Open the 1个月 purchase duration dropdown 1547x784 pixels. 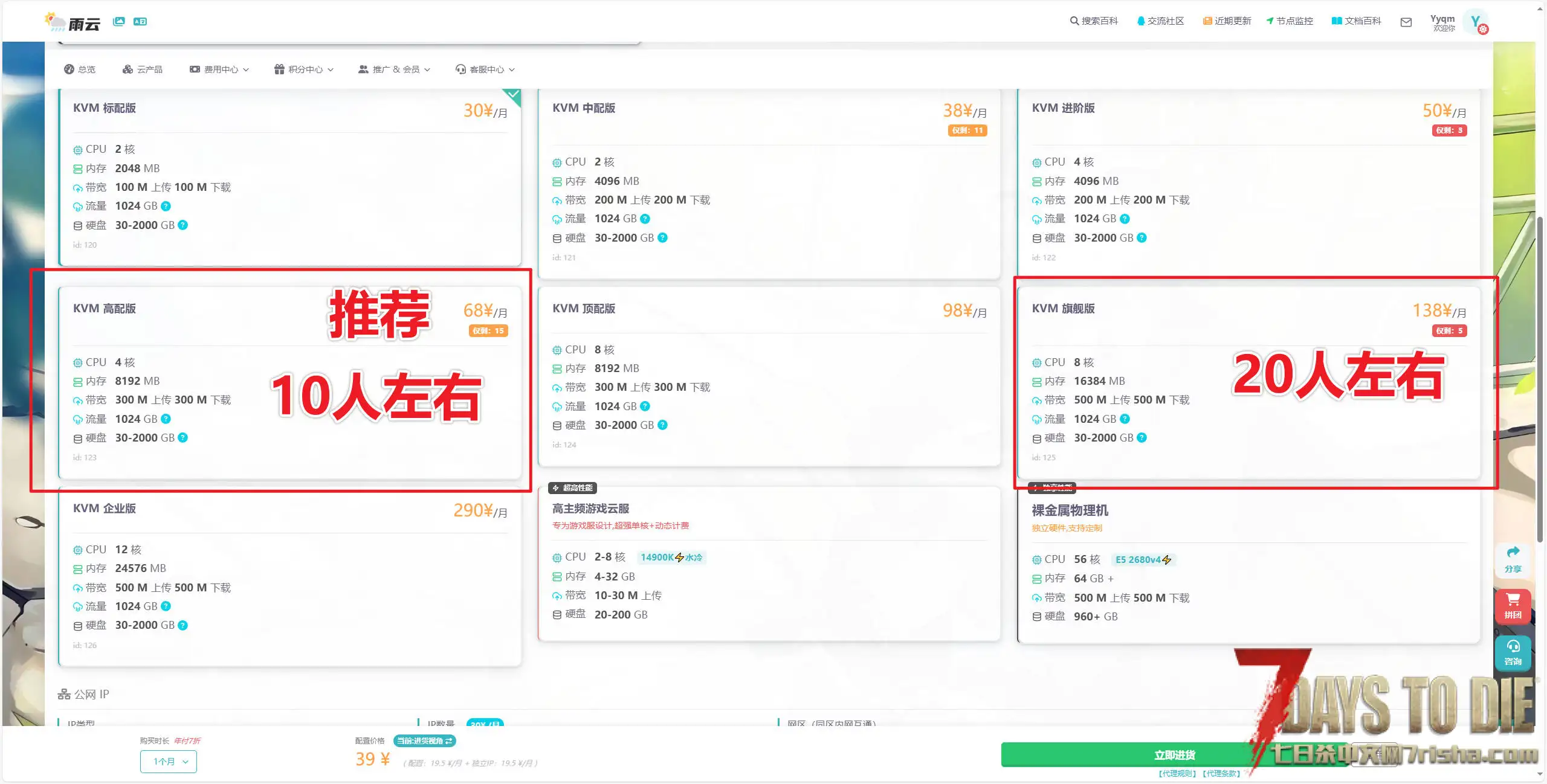pyautogui.click(x=169, y=761)
